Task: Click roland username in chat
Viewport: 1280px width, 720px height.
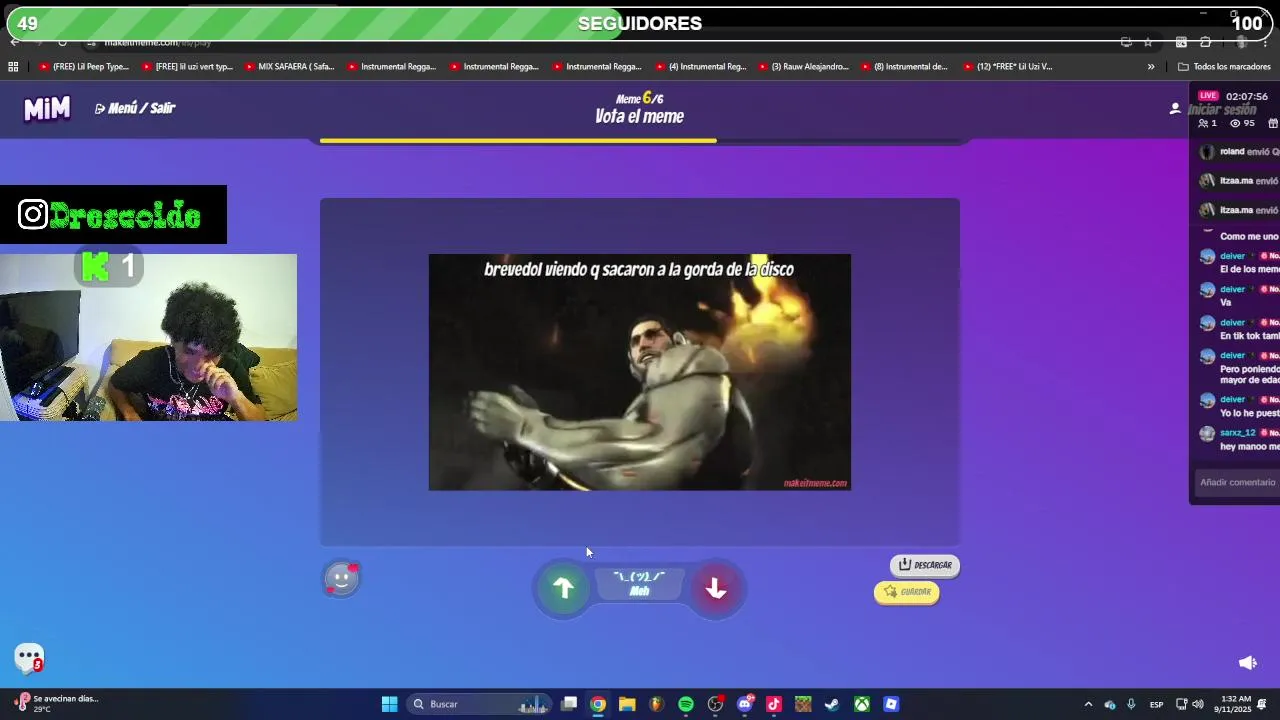Action: [x=1232, y=152]
